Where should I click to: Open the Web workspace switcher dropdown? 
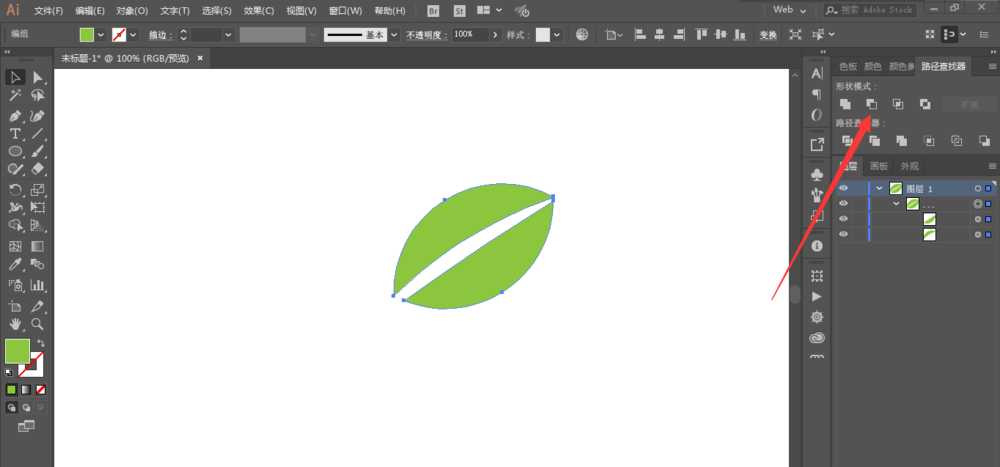click(790, 10)
